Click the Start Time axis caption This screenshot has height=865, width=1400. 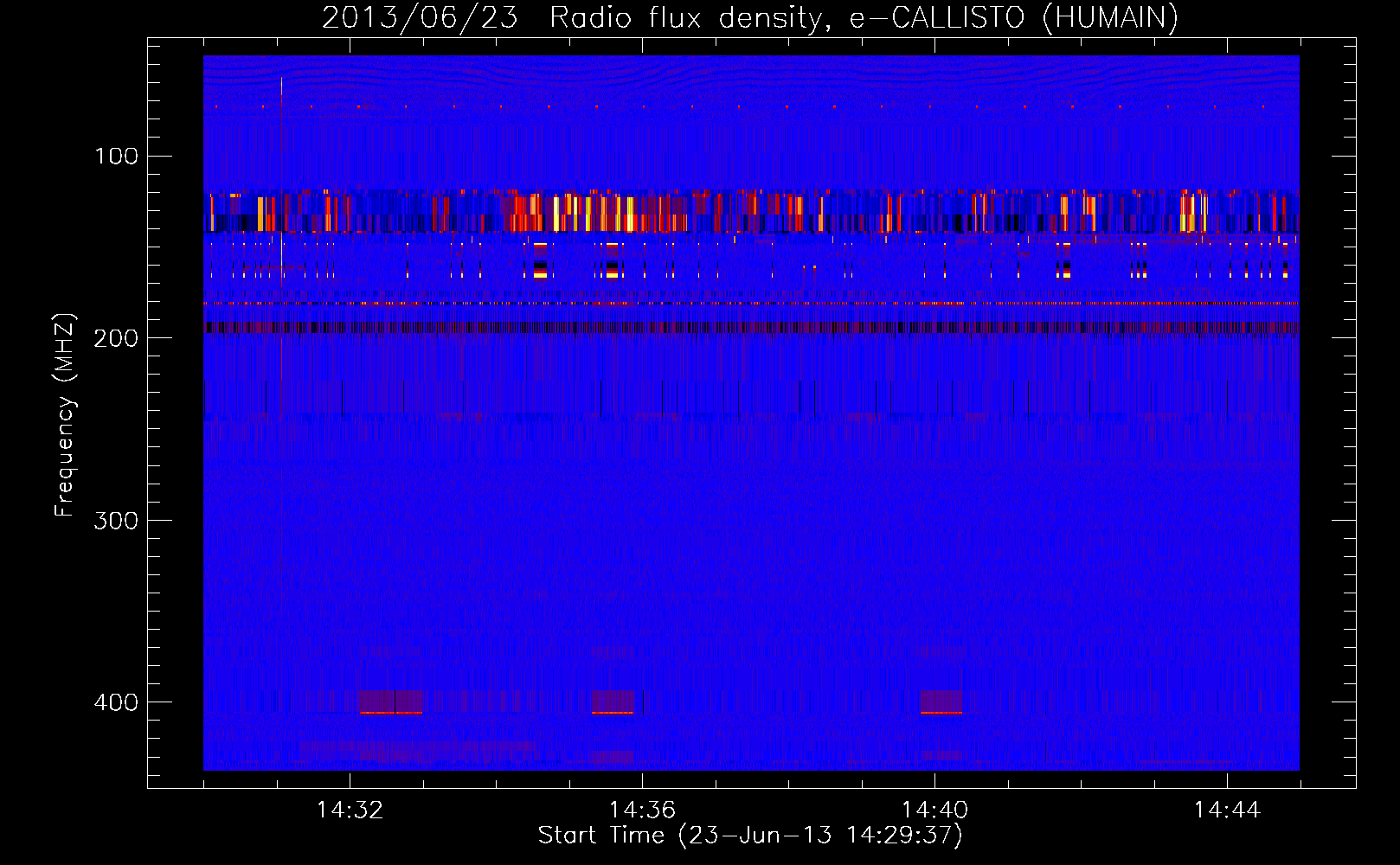pos(750,836)
